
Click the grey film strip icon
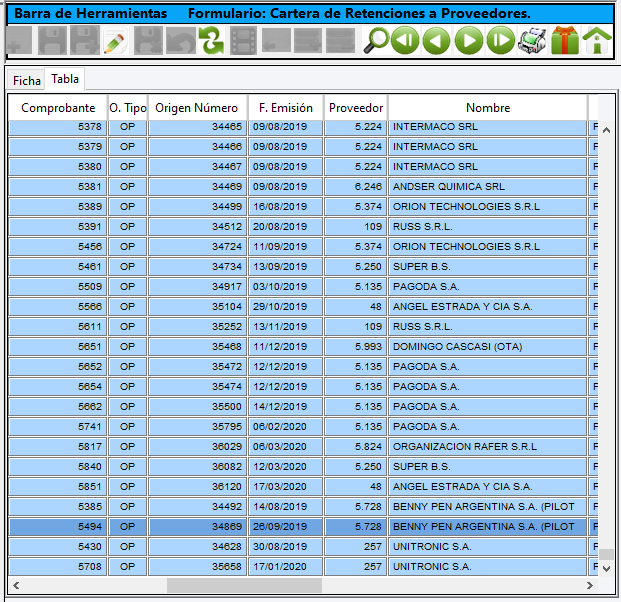(x=243, y=40)
